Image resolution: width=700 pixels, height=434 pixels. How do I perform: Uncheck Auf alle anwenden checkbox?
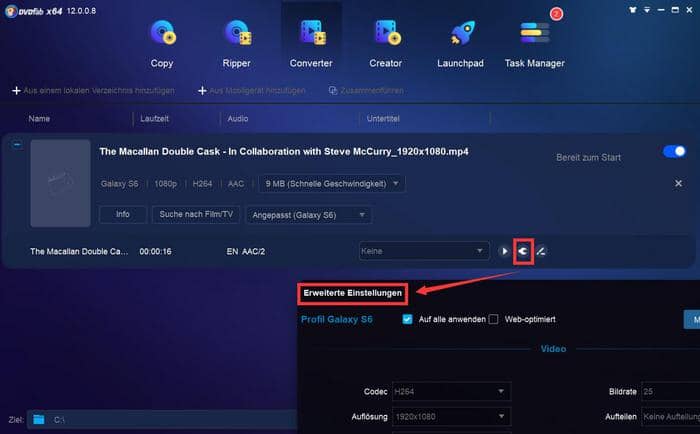coord(407,319)
